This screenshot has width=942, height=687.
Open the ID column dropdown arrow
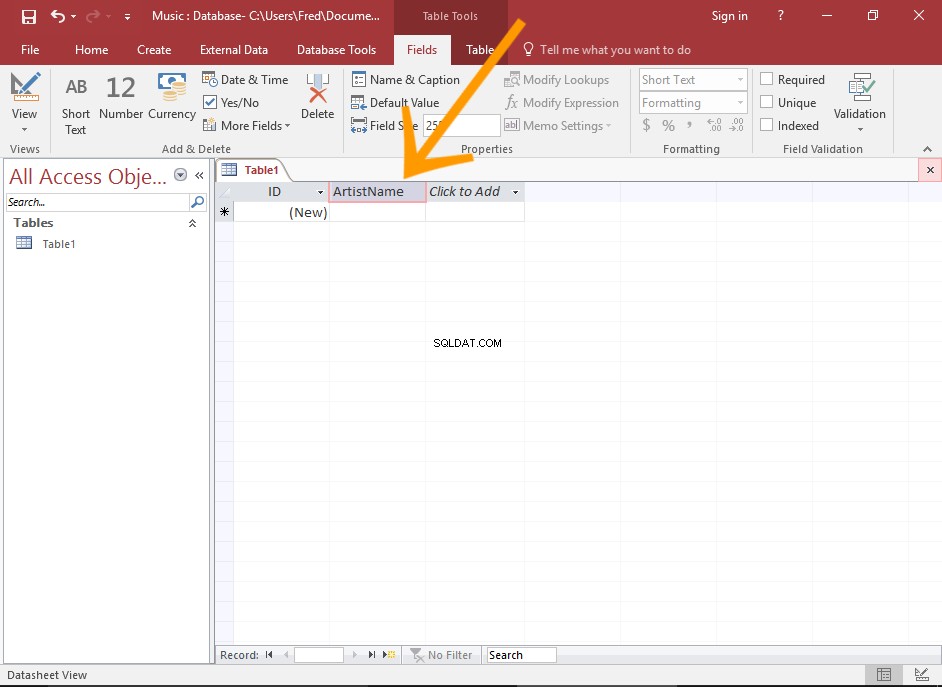(x=320, y=192)
